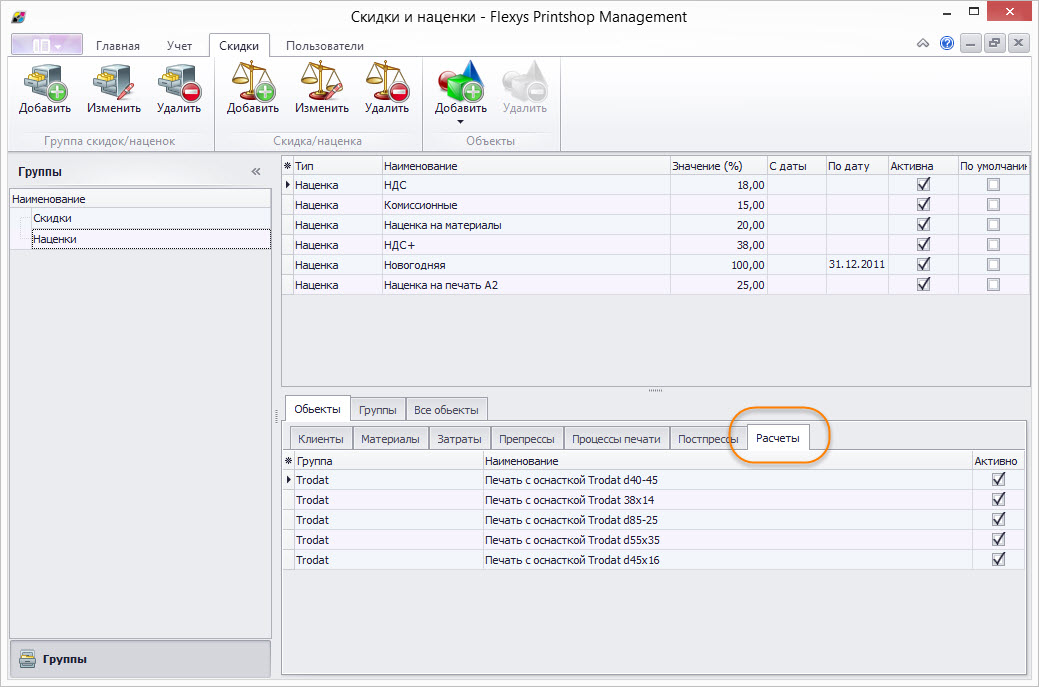Image resolution: width=1039 pixels, height=687 pixels.
Task: Select the Комиссионные name cell
Action: [x=526, y=205]
